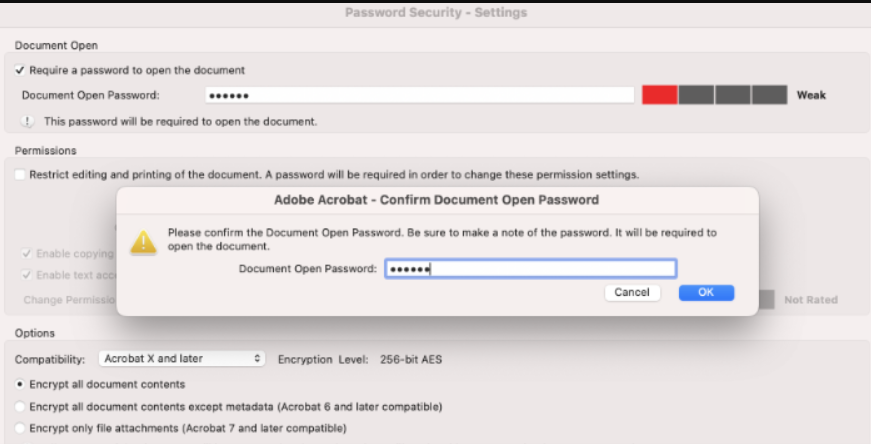The height and width of the screenshot is (444, 871).
Task: Enable Restrict editing and printing checkbox
Action: click(21, 174)
